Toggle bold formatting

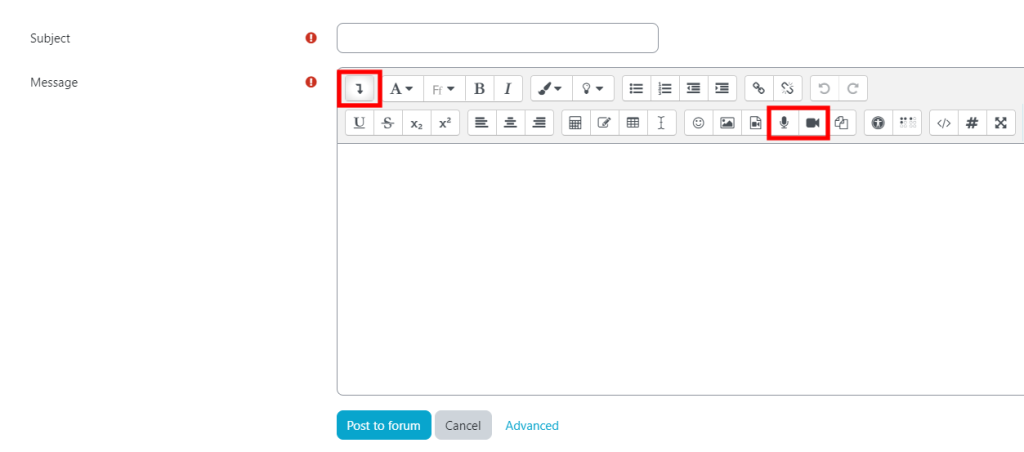479,89
